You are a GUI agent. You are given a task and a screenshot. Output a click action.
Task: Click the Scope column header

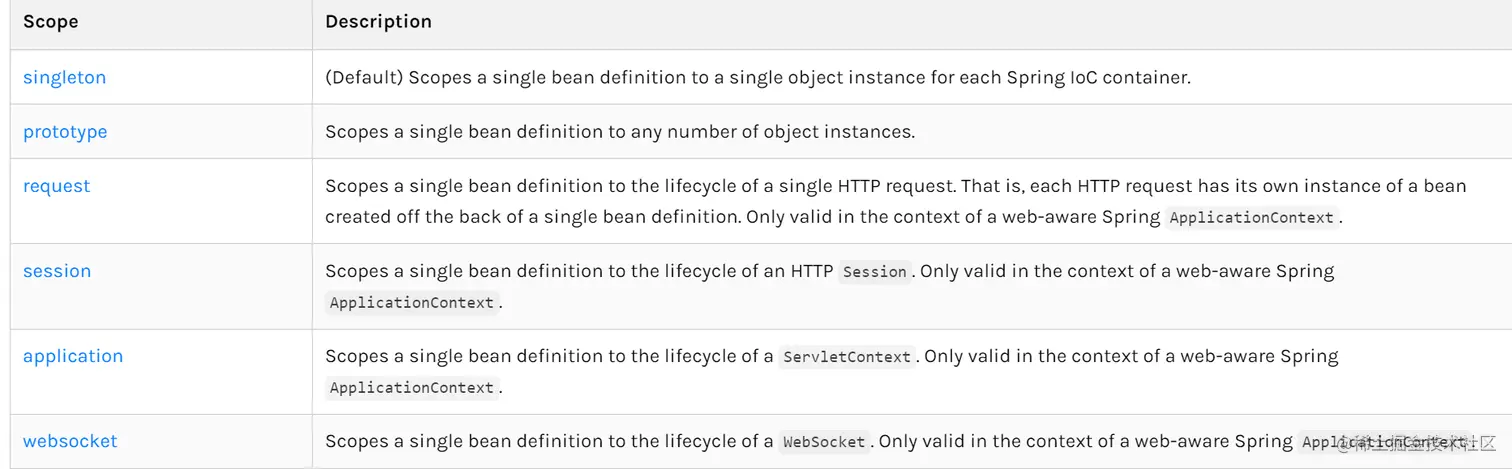click(x=51, y=21)
